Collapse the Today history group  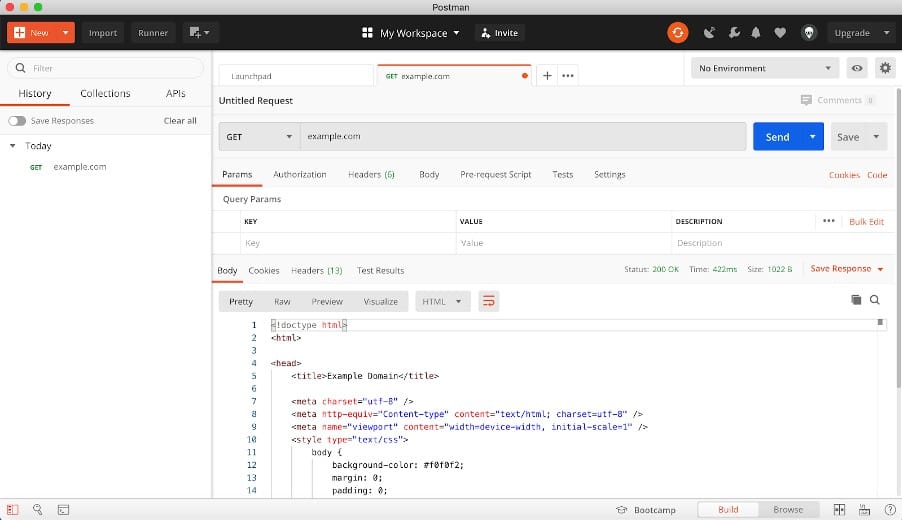click(x=13, y=146)
